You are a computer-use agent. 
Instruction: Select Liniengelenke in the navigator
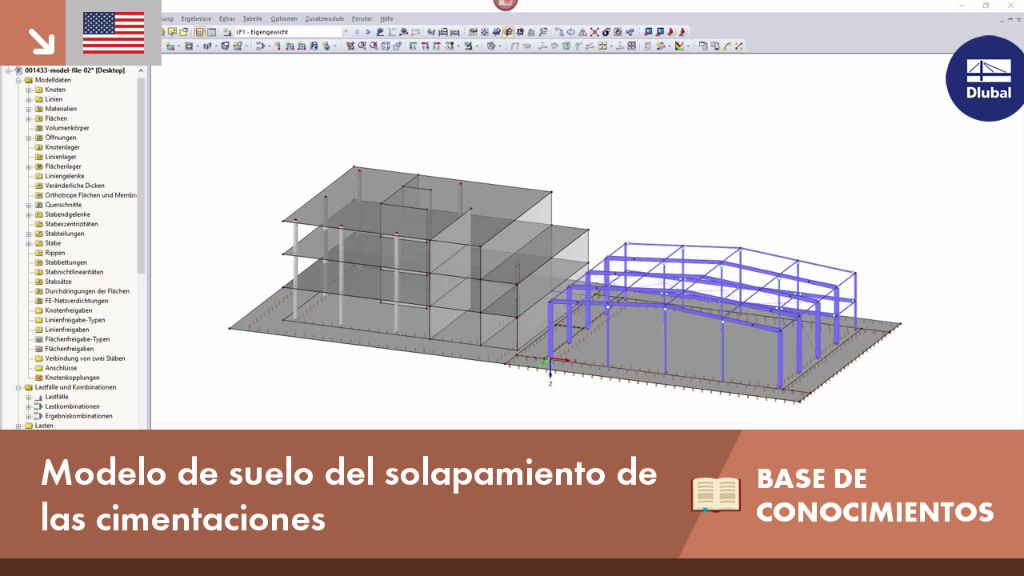pyautogui.click(x=65, y=176)
